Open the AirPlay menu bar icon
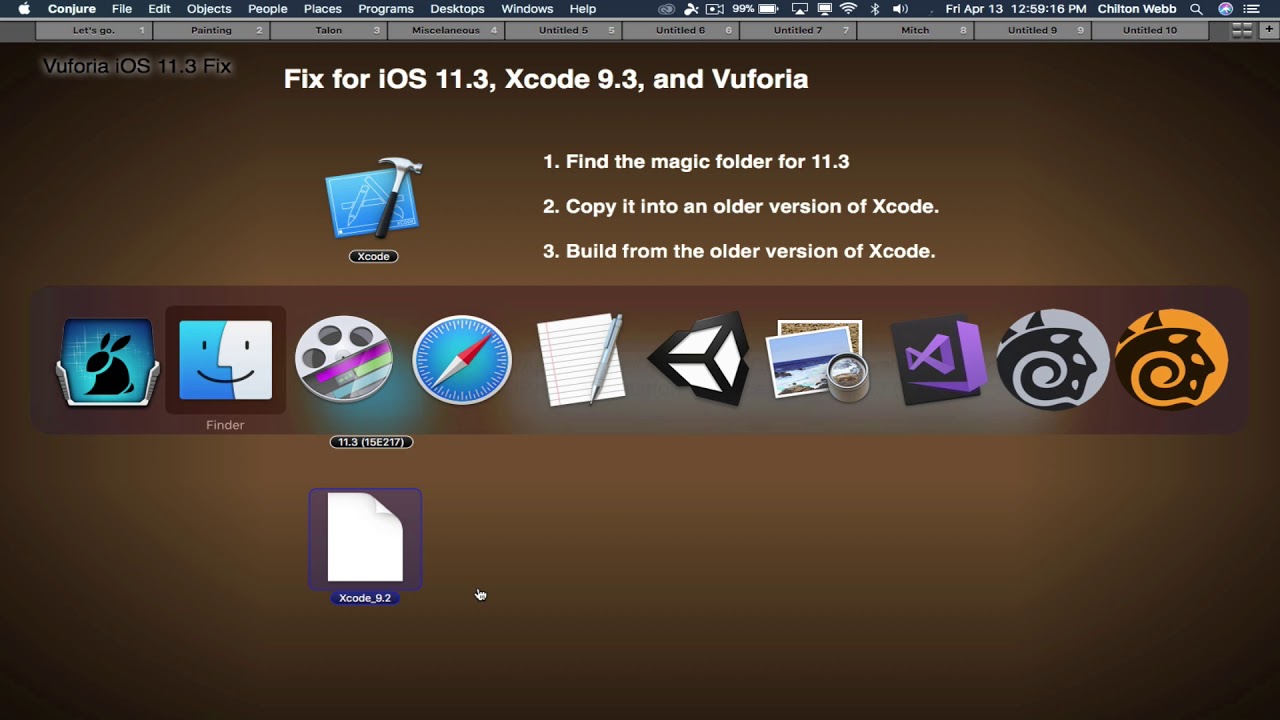Image resolution: width=1280 pixels, height=720 pixels. tap(799, 9)
